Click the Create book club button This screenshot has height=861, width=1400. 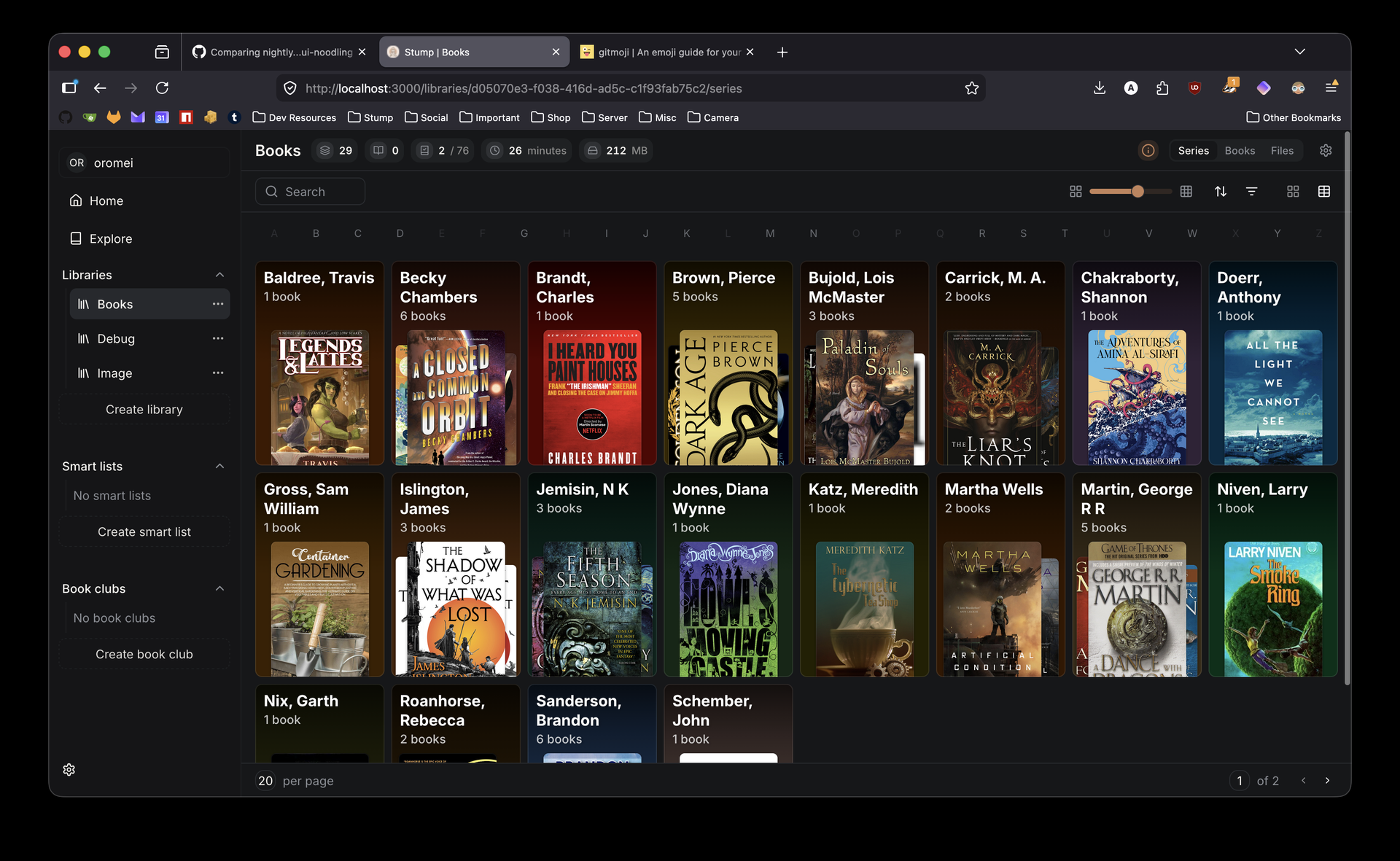144,655
